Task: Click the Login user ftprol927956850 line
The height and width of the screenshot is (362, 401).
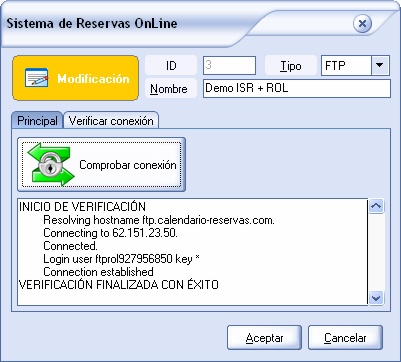Action: click(x=121, y=259)
